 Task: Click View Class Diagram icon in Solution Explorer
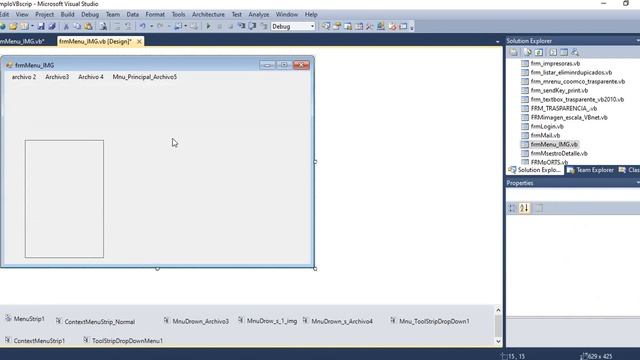click(x=575, y=52)
